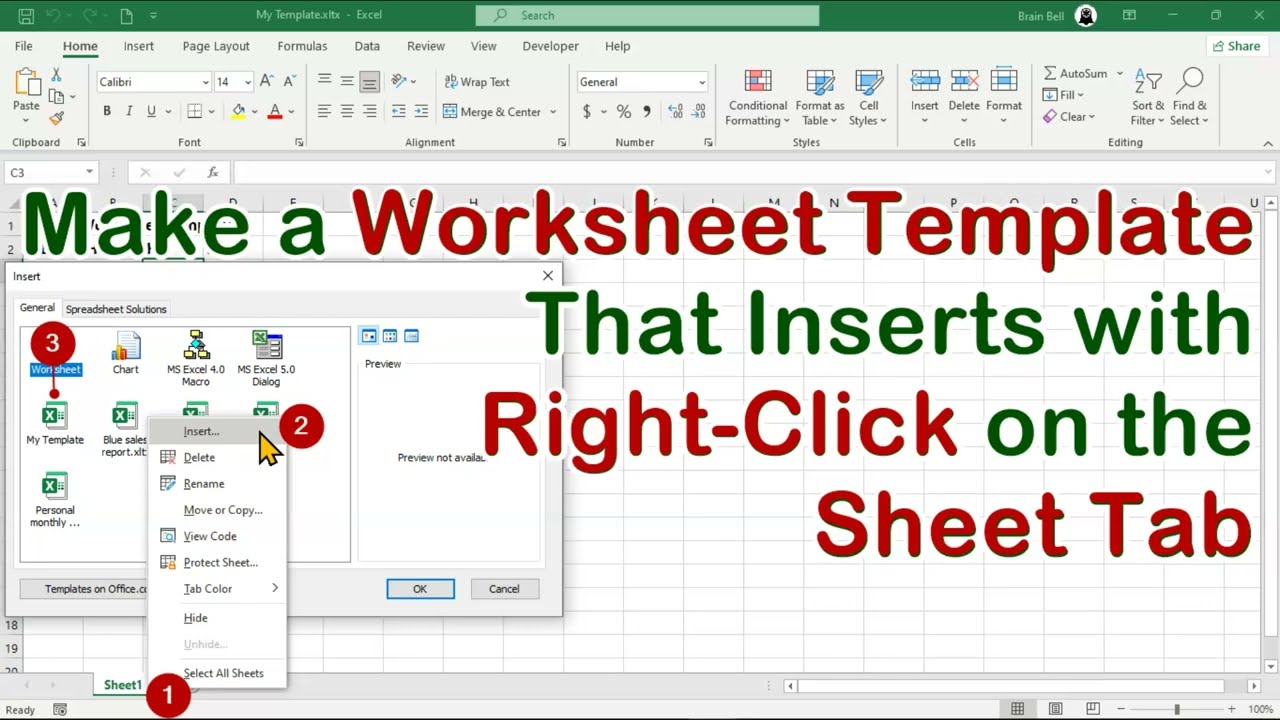The width and height of the screenshot is (1280, 720).
Task: Switch to Spreadsheet Solutions tab
Action: coord(116,309)
